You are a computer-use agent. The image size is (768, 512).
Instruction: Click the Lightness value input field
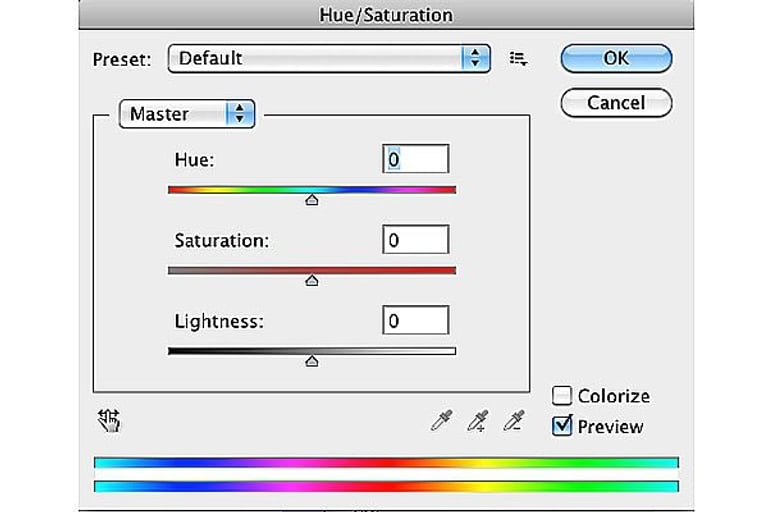[415, 320]
